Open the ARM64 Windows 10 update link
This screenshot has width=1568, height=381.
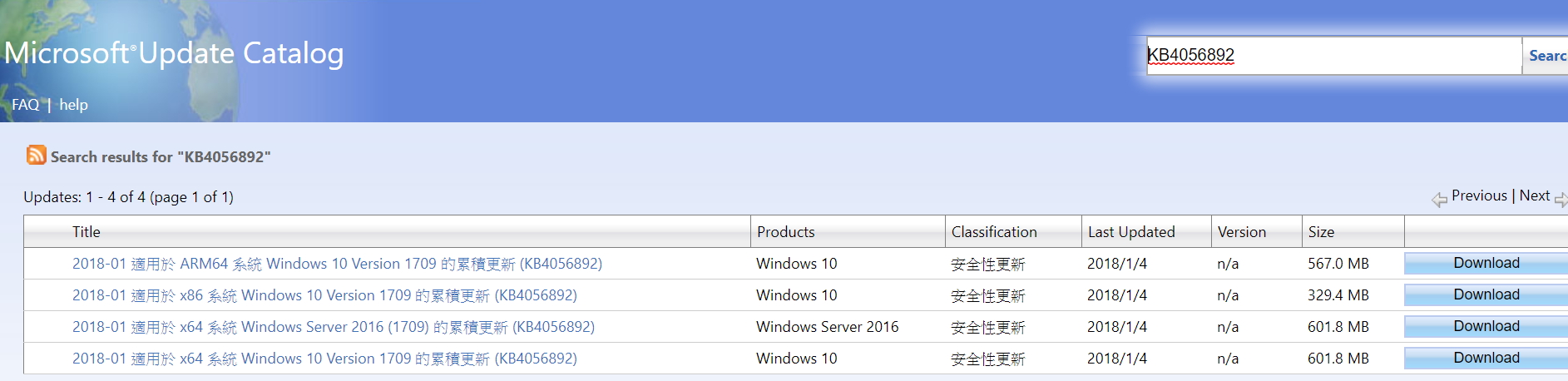tap(337, 264)
